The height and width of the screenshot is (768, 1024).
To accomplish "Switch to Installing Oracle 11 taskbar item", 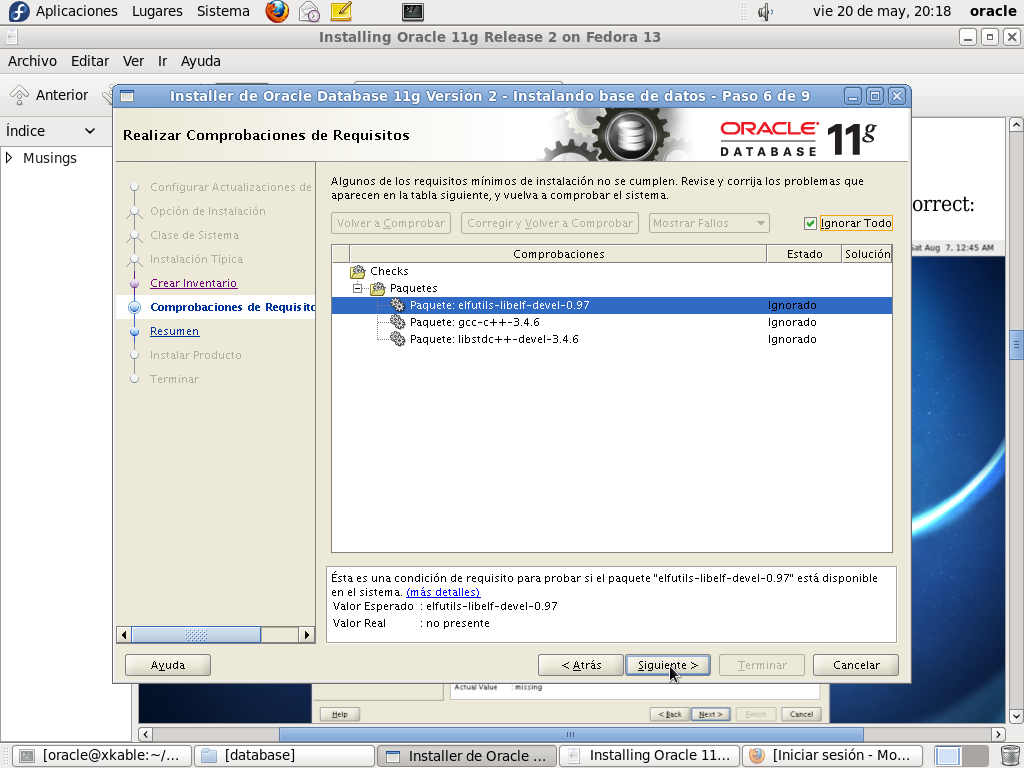I will (x=649, y=756).
